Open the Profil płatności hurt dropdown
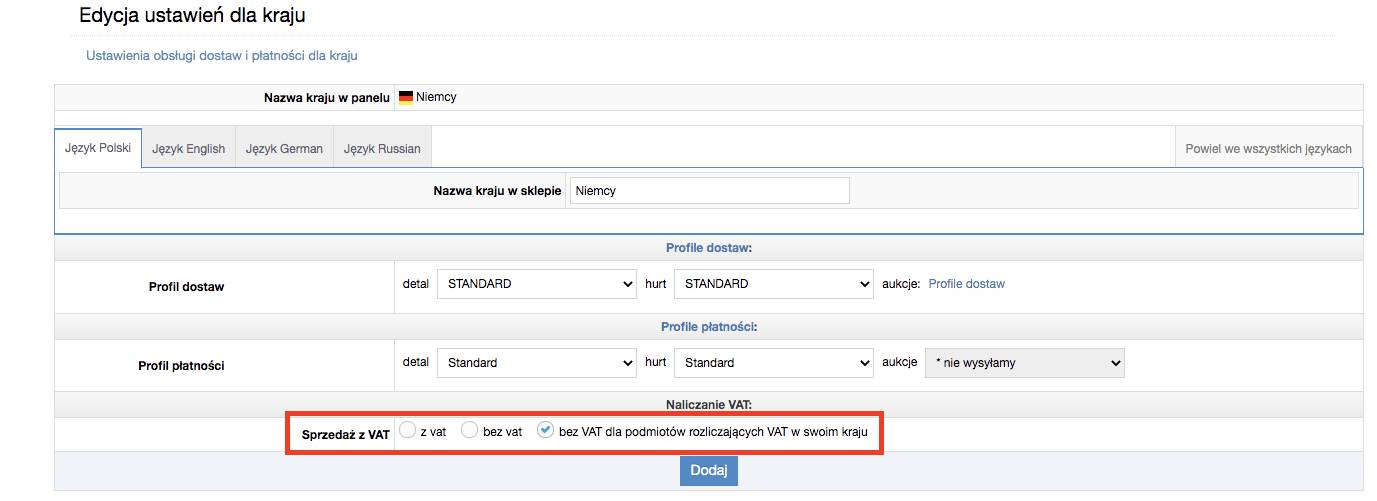The height and width of the screenshot is (501, 1377). point(773,363)
